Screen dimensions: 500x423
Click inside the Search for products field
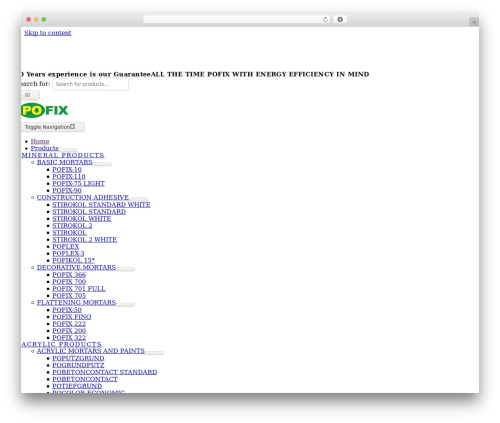(90, 84)
